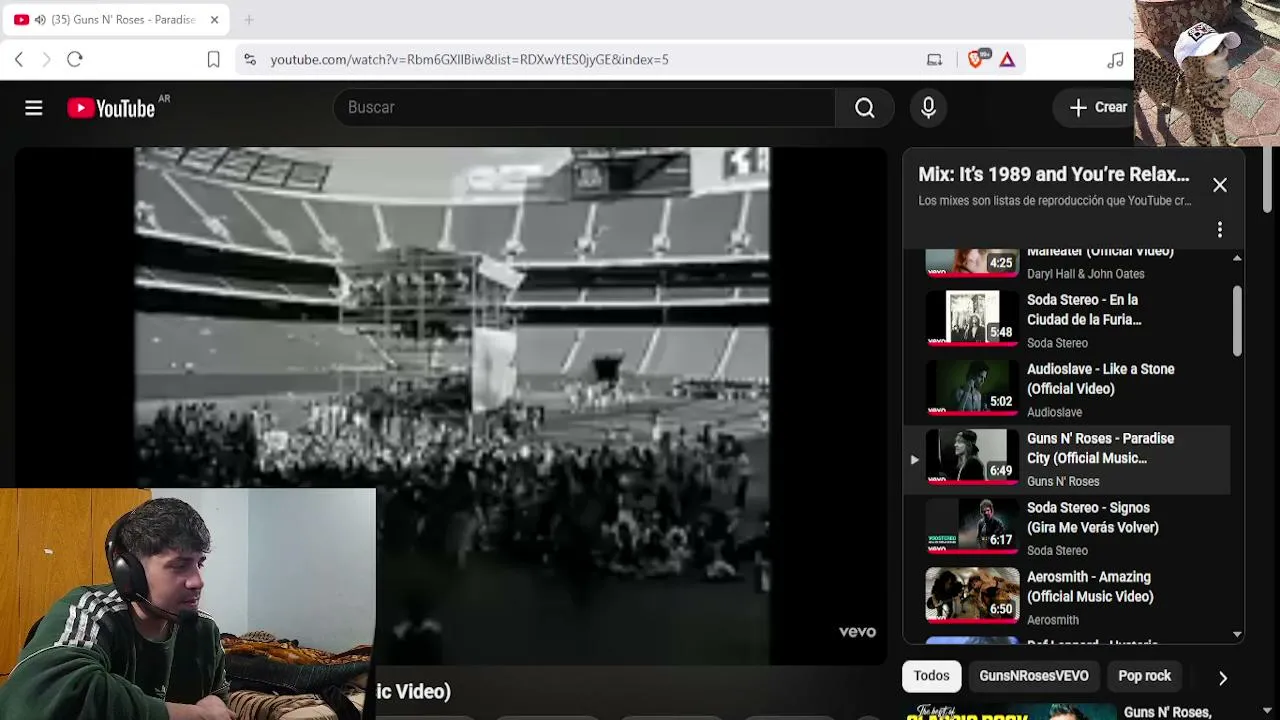Open the Brave Shields lion icon
1280x720 pixels.
977,60
